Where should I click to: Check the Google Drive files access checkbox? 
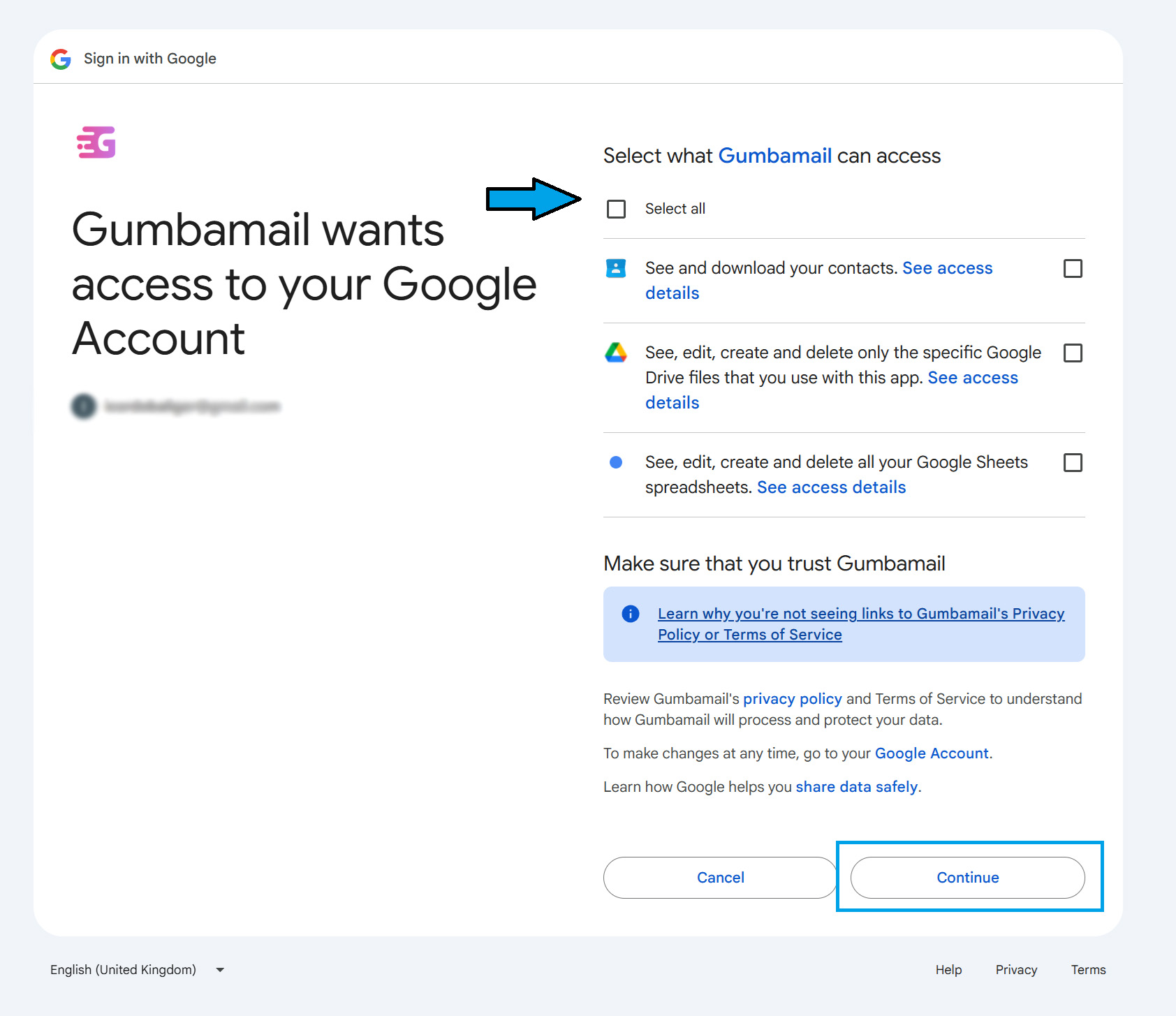[x=1073, y=353]
